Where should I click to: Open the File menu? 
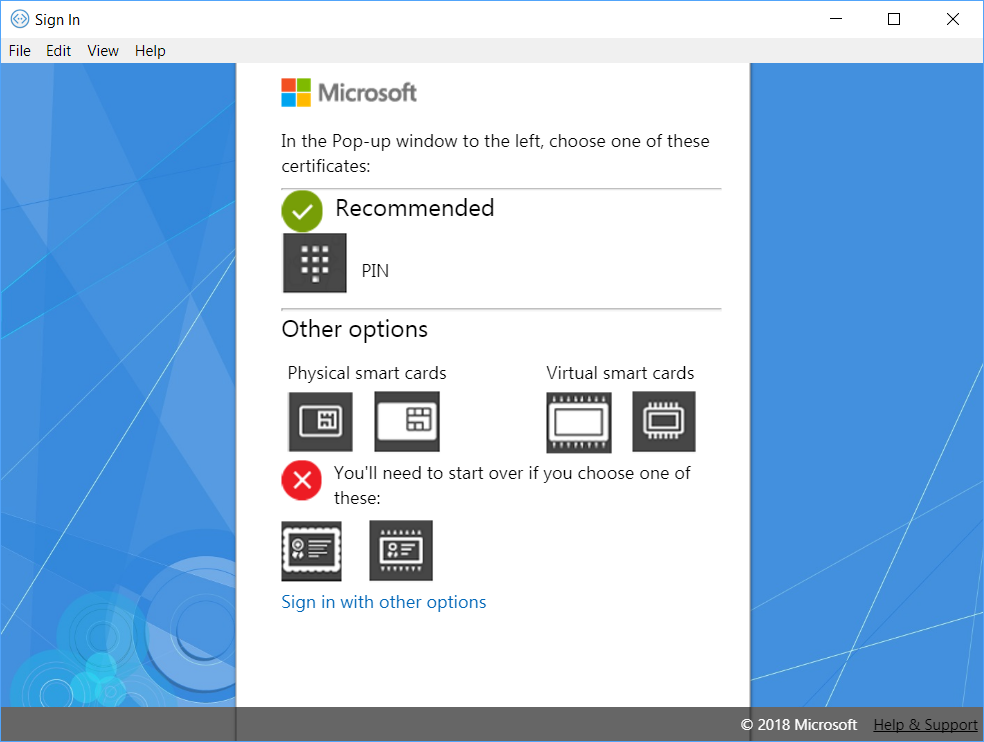point(19,51)
